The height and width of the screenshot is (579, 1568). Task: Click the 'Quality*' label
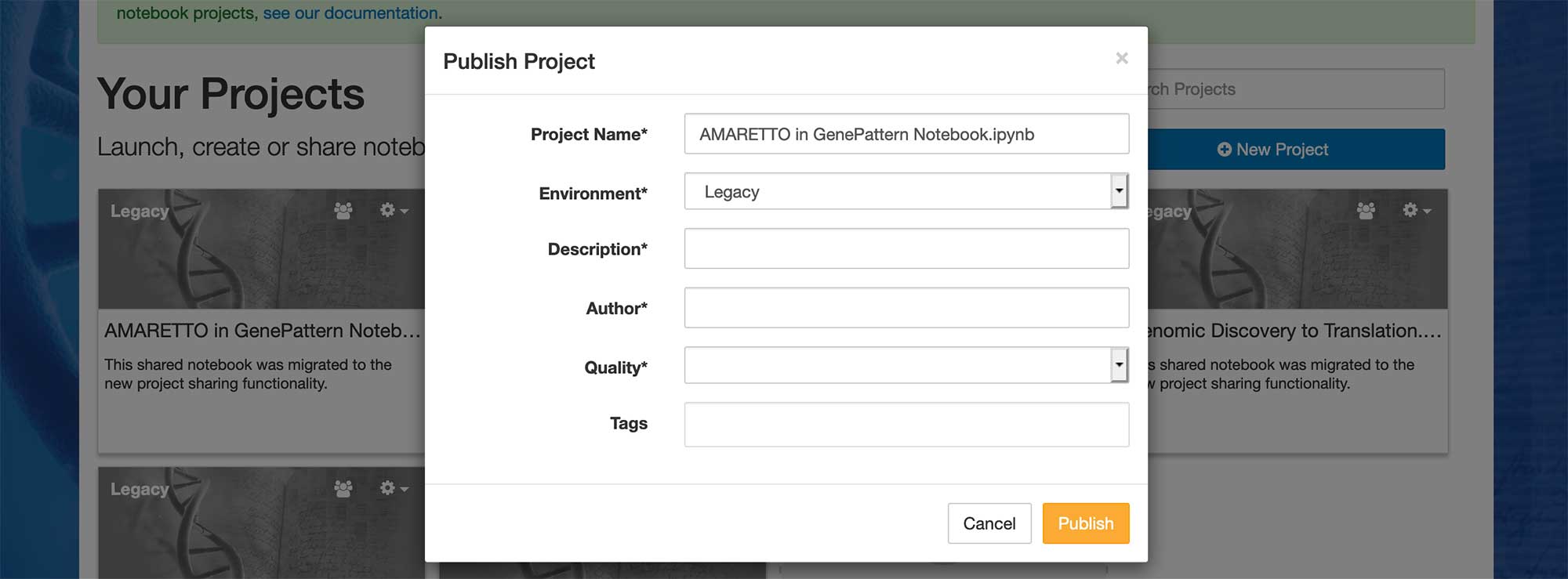[x=615, y=367]
